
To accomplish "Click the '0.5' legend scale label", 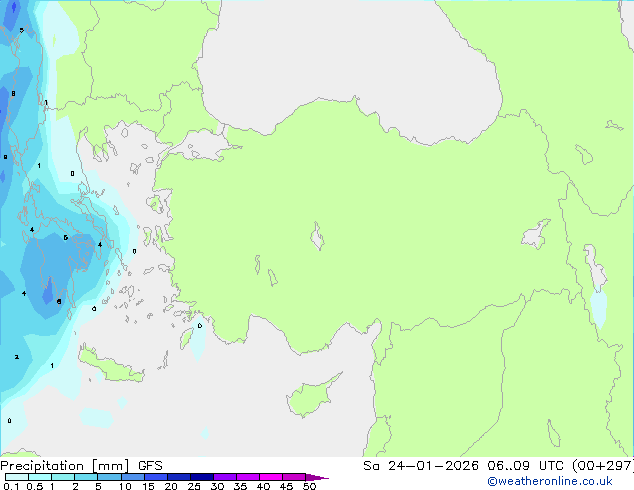I will click(x=35, y=486).
